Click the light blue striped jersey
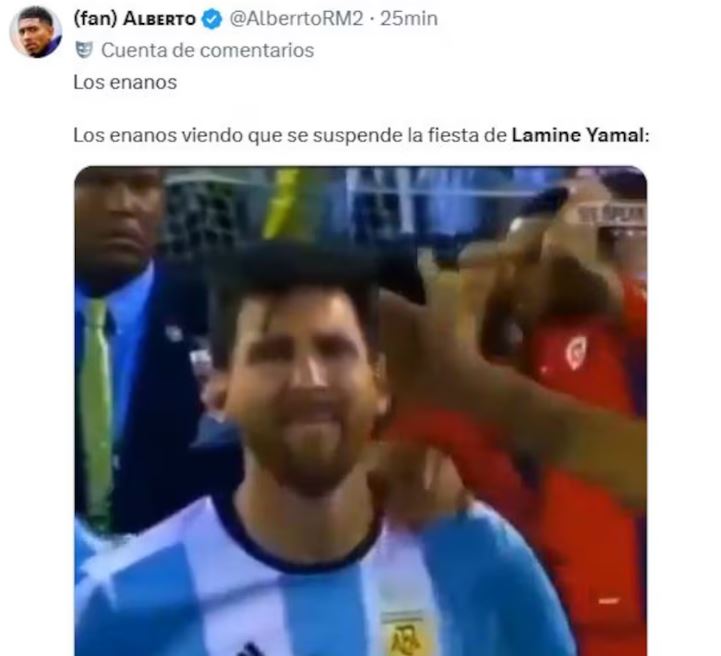Viewport: 721px width, 656px height. pyautogui.click(x=322, y=584)
